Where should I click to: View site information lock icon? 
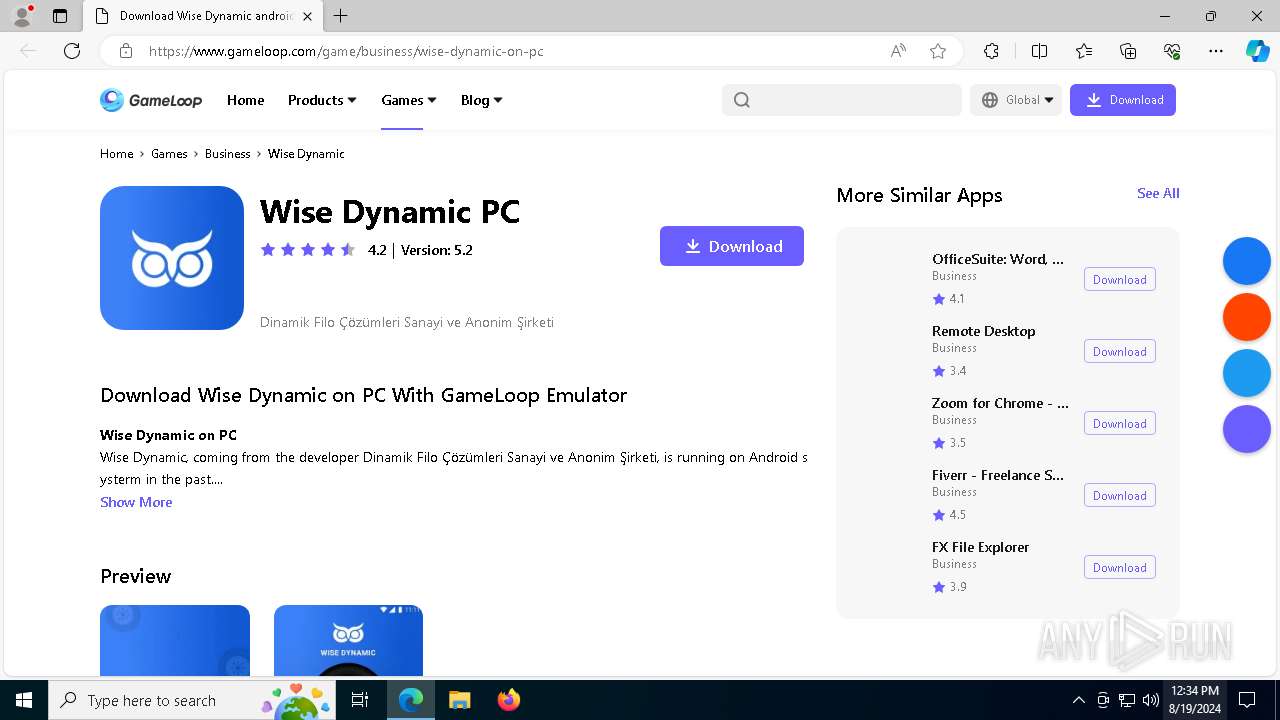[125, 51]
